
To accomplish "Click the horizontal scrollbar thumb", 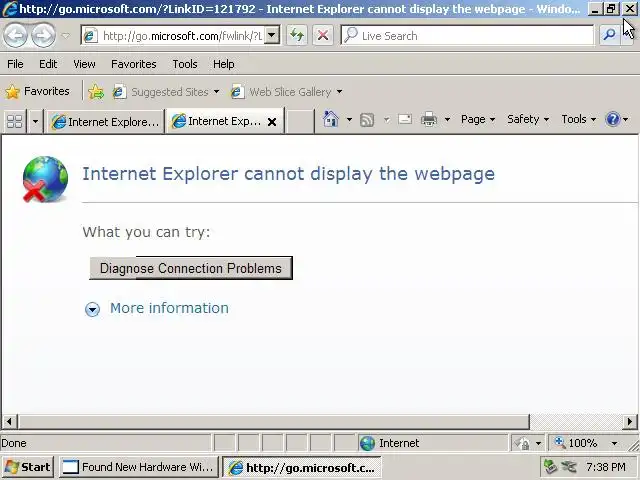I will pyautogui.click(x=273, y=421).
